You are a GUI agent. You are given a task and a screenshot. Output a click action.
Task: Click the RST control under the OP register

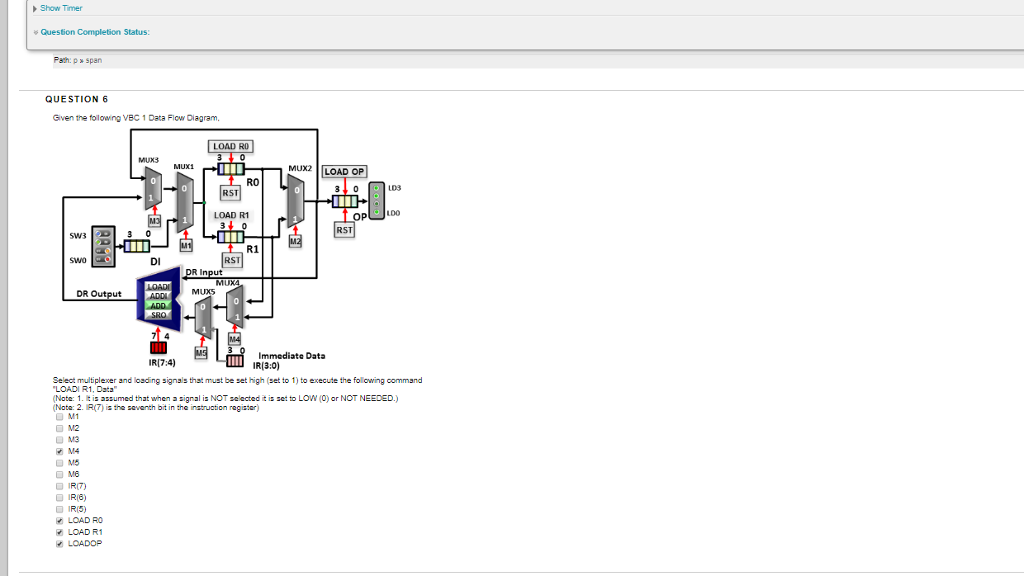click(344, 230)
